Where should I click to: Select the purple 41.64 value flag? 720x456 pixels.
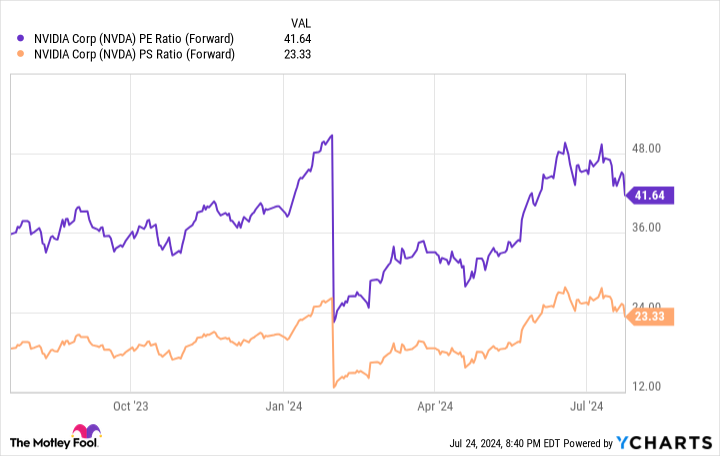649,196
